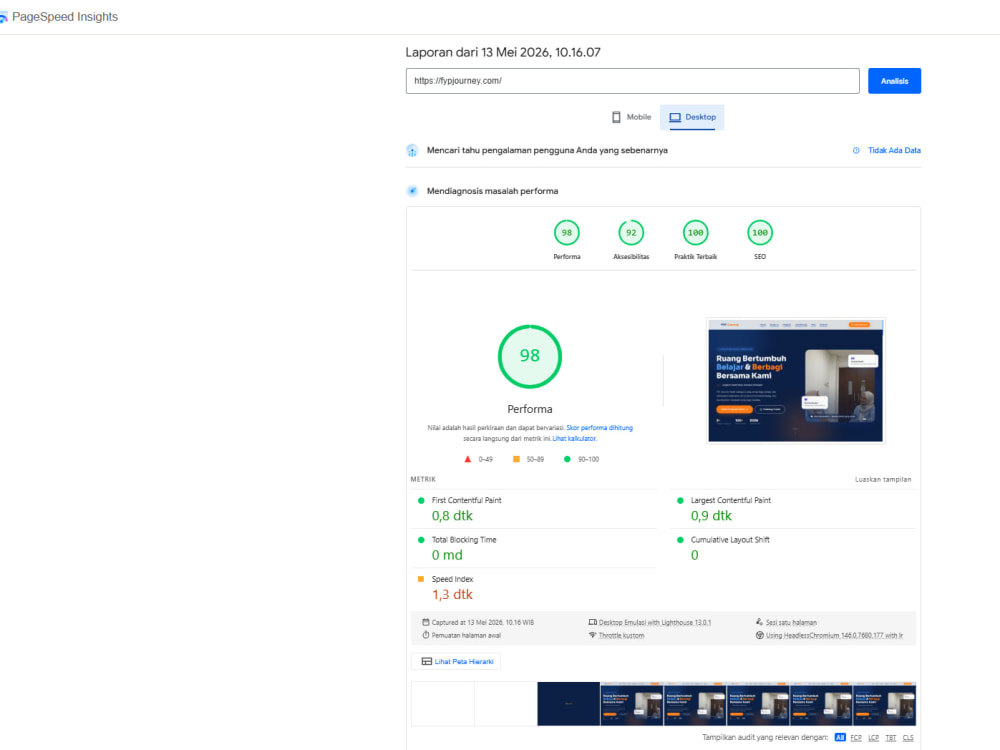Click the green circle 90–100 legend icon

click(x=567, y=459)
